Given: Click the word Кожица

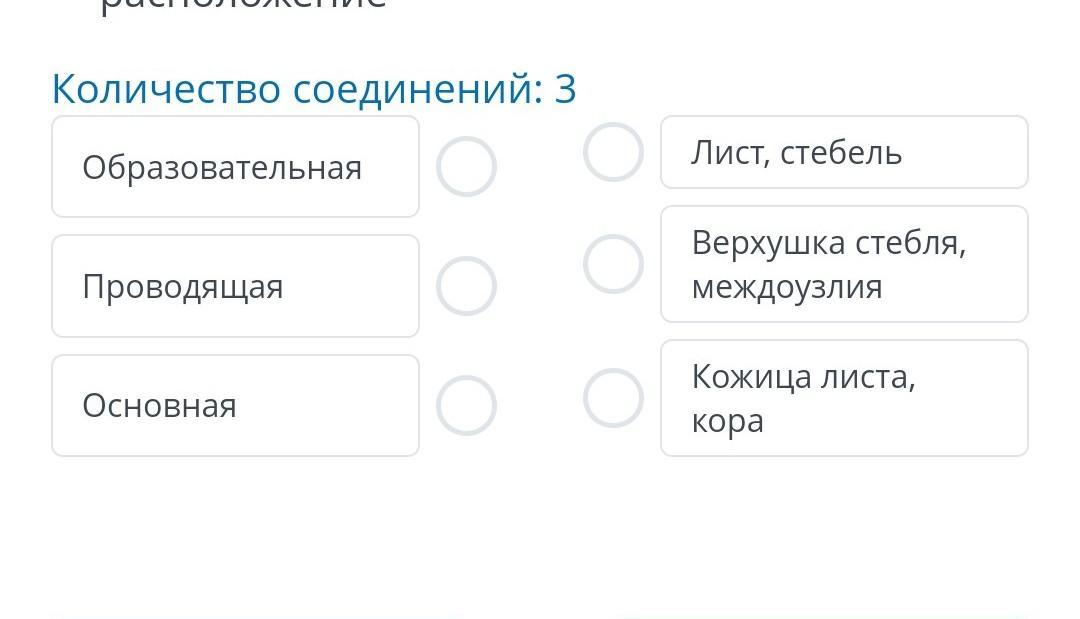Looking at the screenshot, I should (x=746, y=377).
